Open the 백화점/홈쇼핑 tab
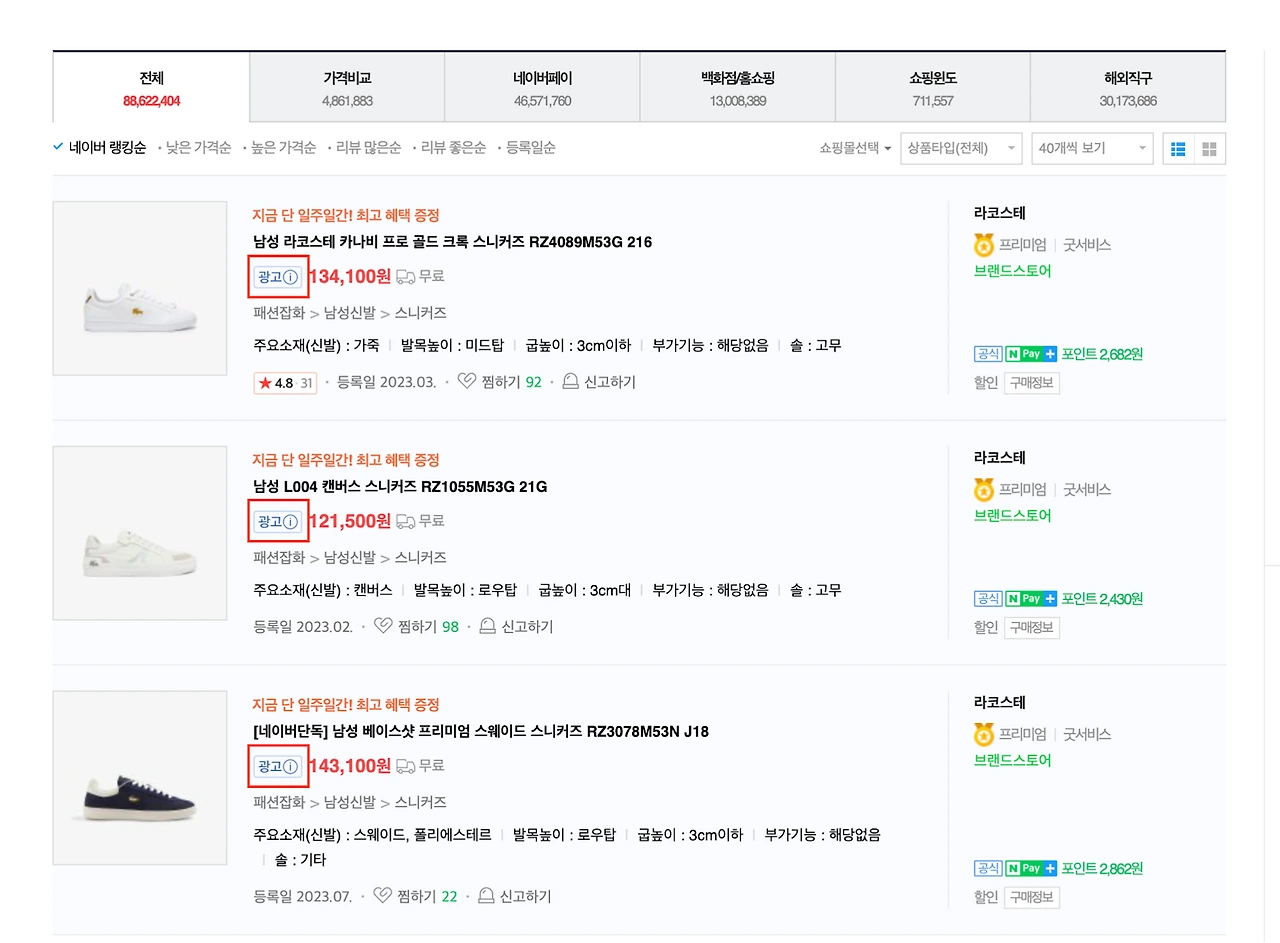This screenshot has width=1280, height=943. 737,88
